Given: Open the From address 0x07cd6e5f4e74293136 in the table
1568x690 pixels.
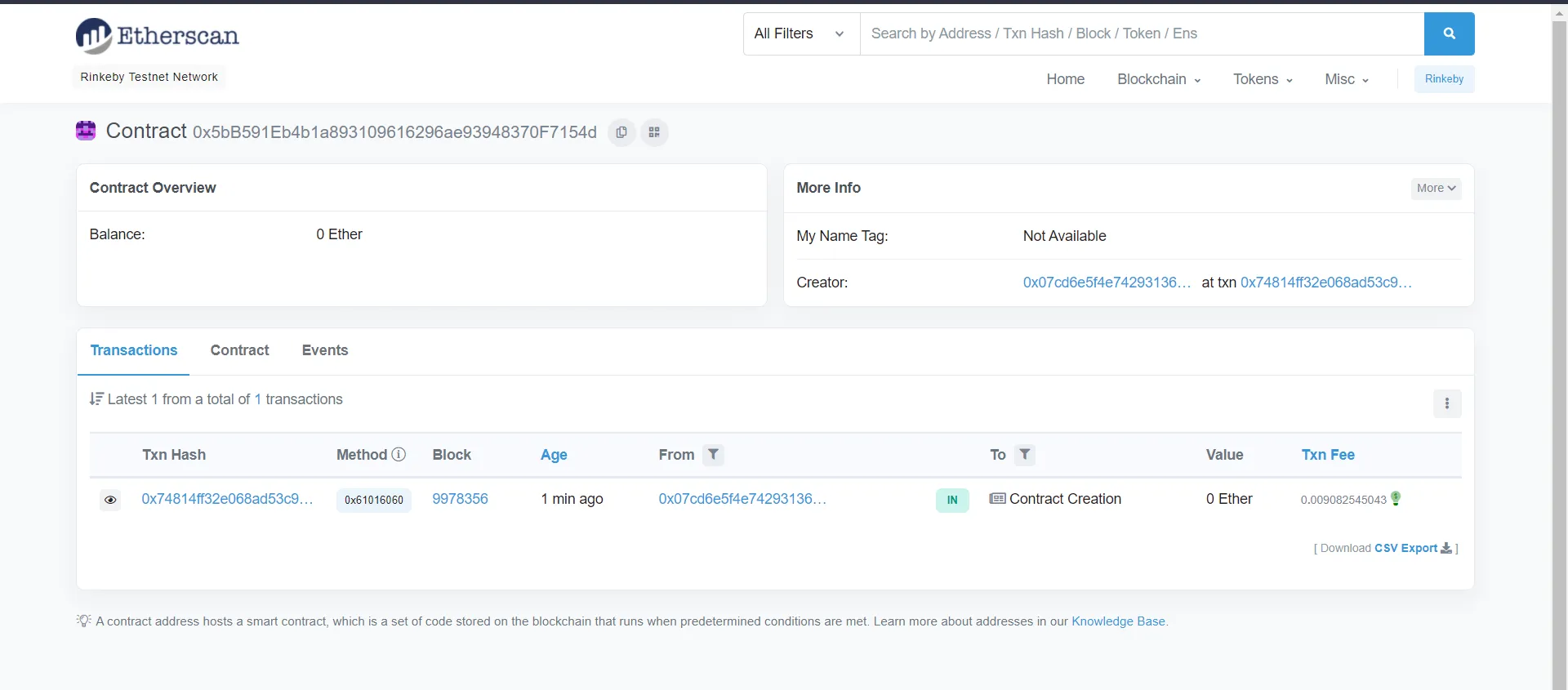Looking at the screenshot, I should [x=742, y=499].
